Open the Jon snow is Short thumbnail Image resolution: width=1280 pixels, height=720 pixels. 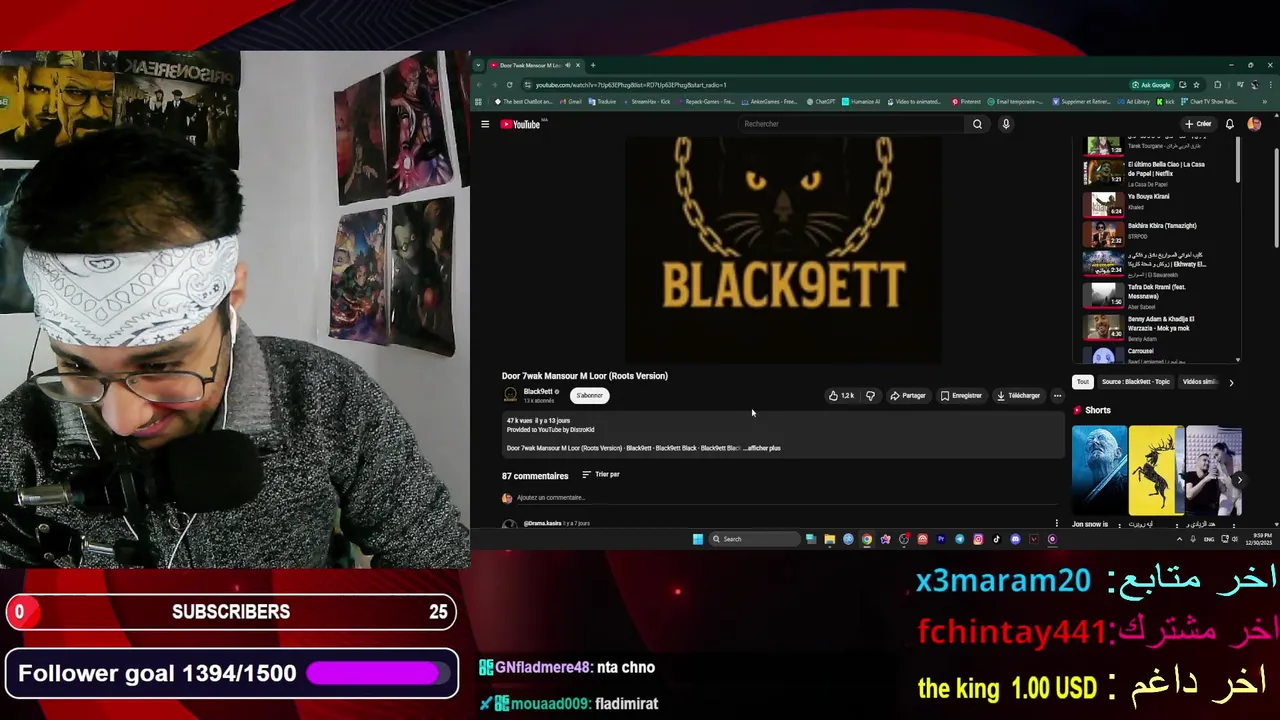pyautogui.click(x=1098, y=472)
